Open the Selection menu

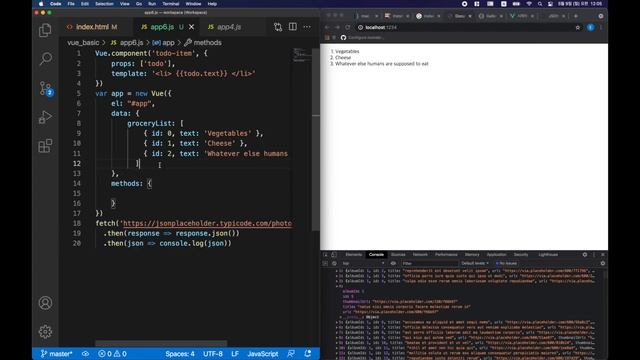[x=104, y=4]
